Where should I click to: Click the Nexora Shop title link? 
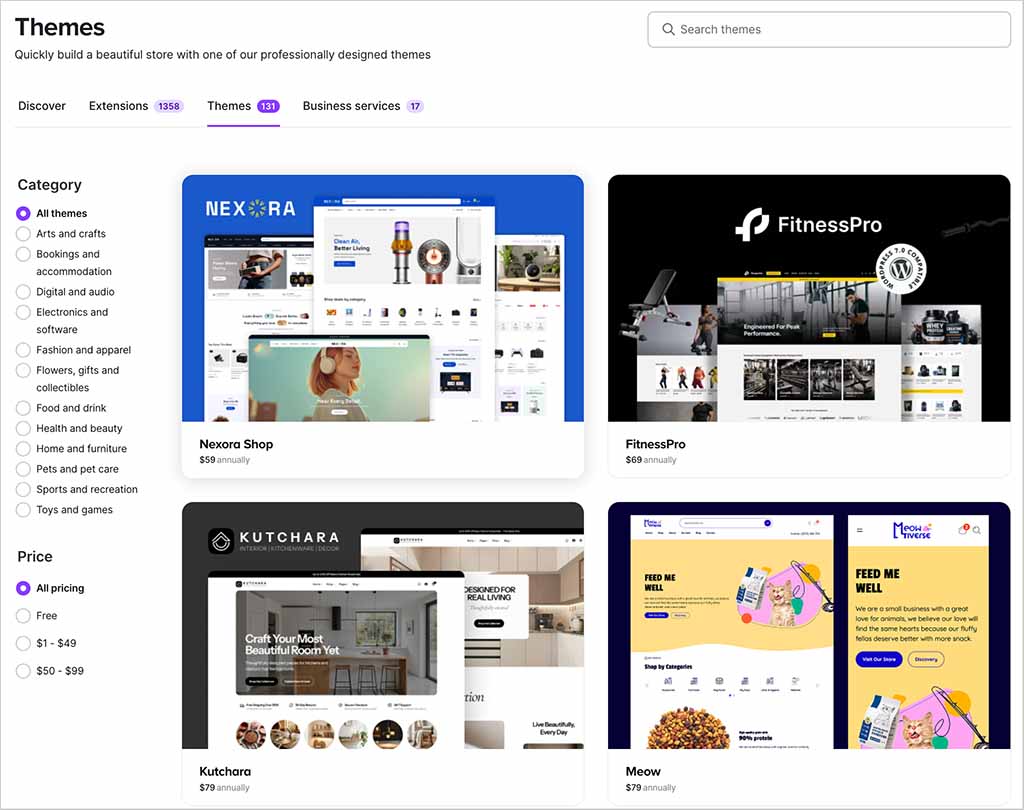(x=236, y=444)
